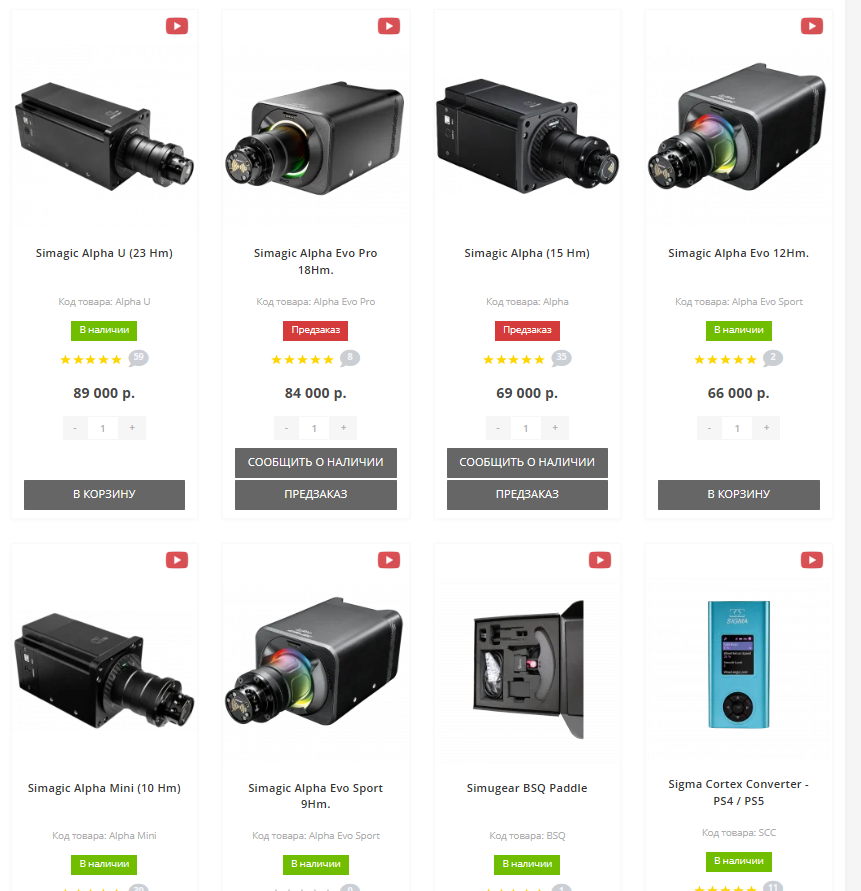Open the 35 reviews bubble for Simagic Alpha
Image resolution: width=861 pixels, height=891 pixels.
561,358
